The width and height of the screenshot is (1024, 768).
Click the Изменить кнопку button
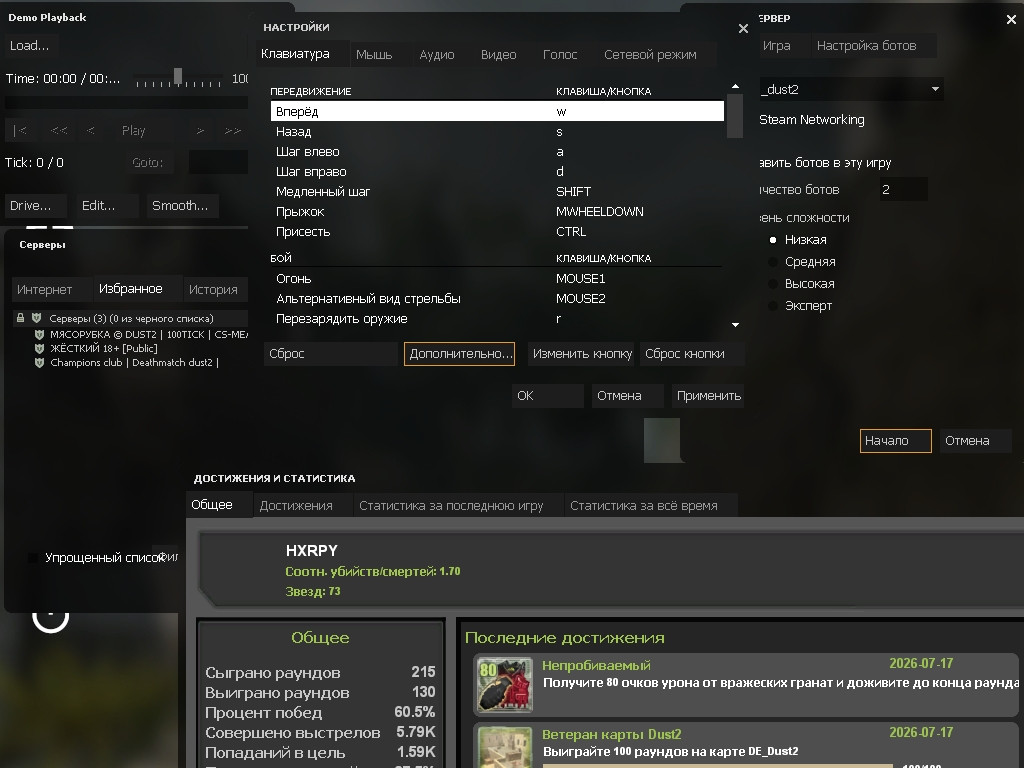582,354
